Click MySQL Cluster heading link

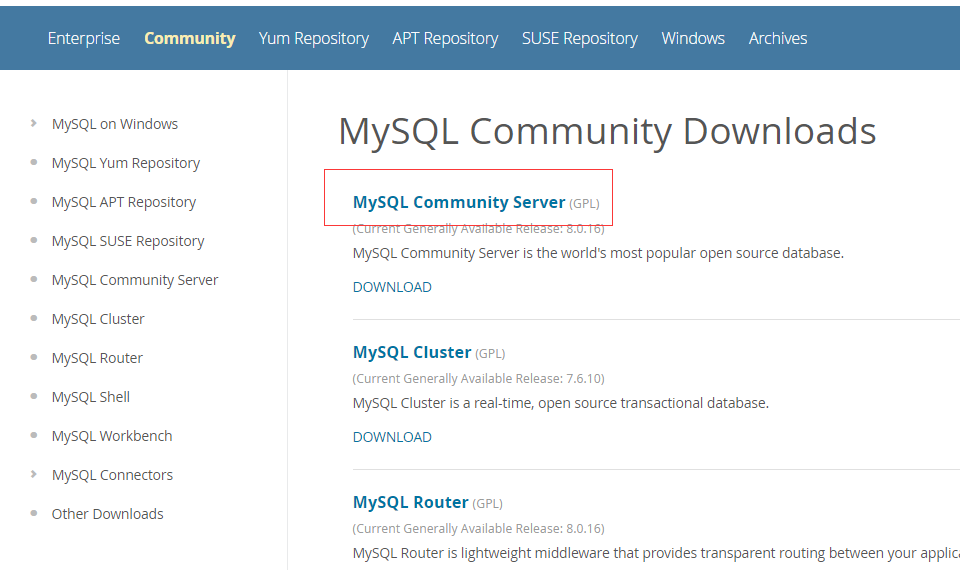tap(412, 352)
